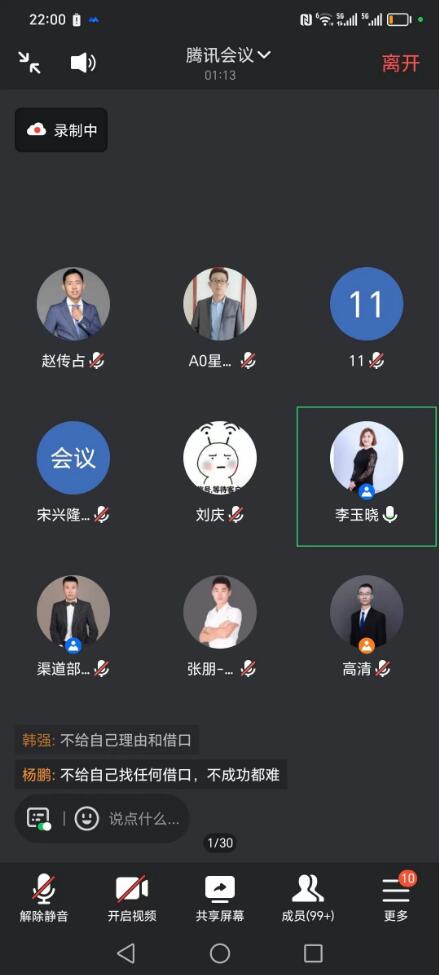Screen dimensions: 439x975
Task: Tap the 录制中 cloud recording indicator
Action: click(62, 130)
